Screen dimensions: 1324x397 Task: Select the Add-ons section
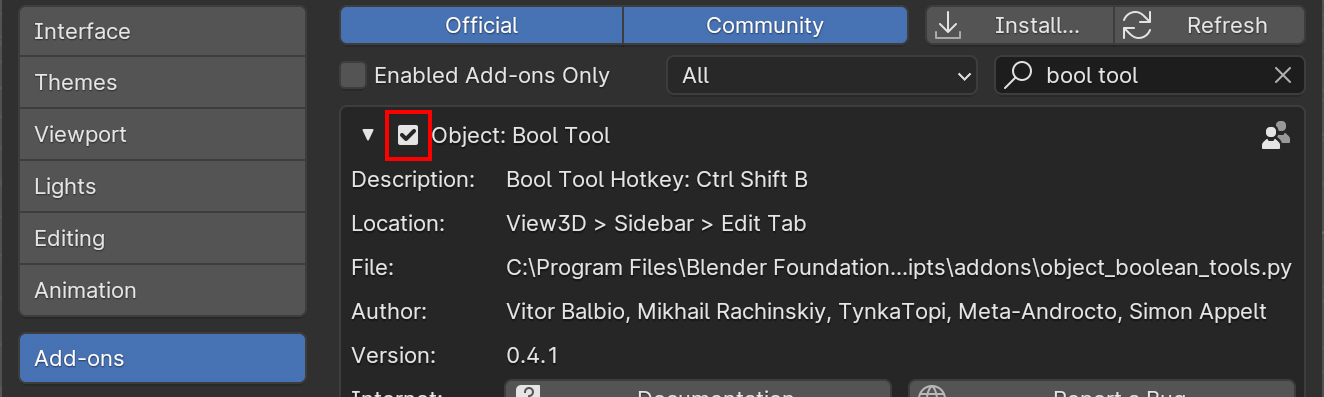162,358
